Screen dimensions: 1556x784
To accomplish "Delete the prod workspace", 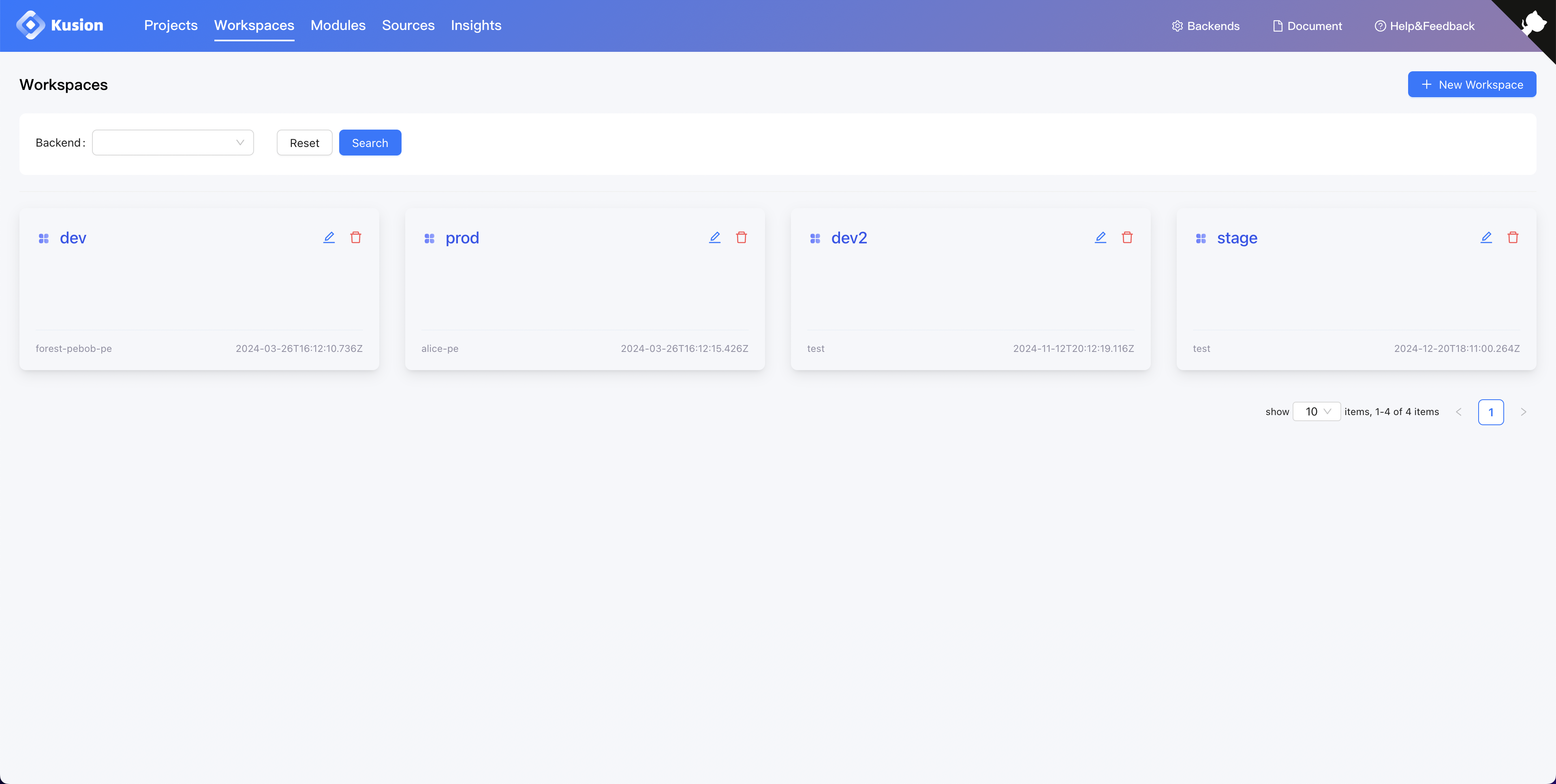I will pyautogui.click(x=741, y=237).
